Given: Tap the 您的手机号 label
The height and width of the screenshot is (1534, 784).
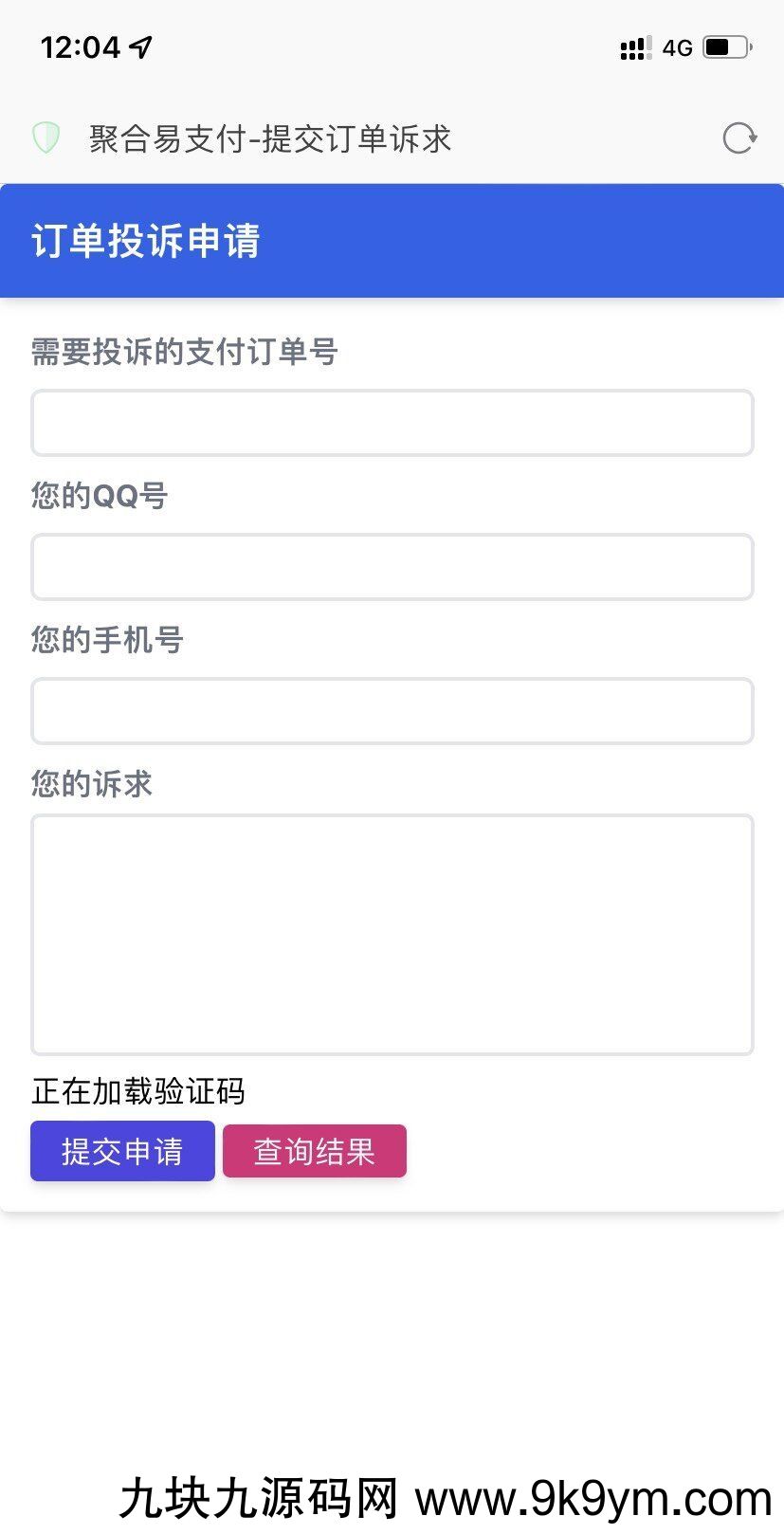Looking at the screenshot, I should [x=107, y=640].
